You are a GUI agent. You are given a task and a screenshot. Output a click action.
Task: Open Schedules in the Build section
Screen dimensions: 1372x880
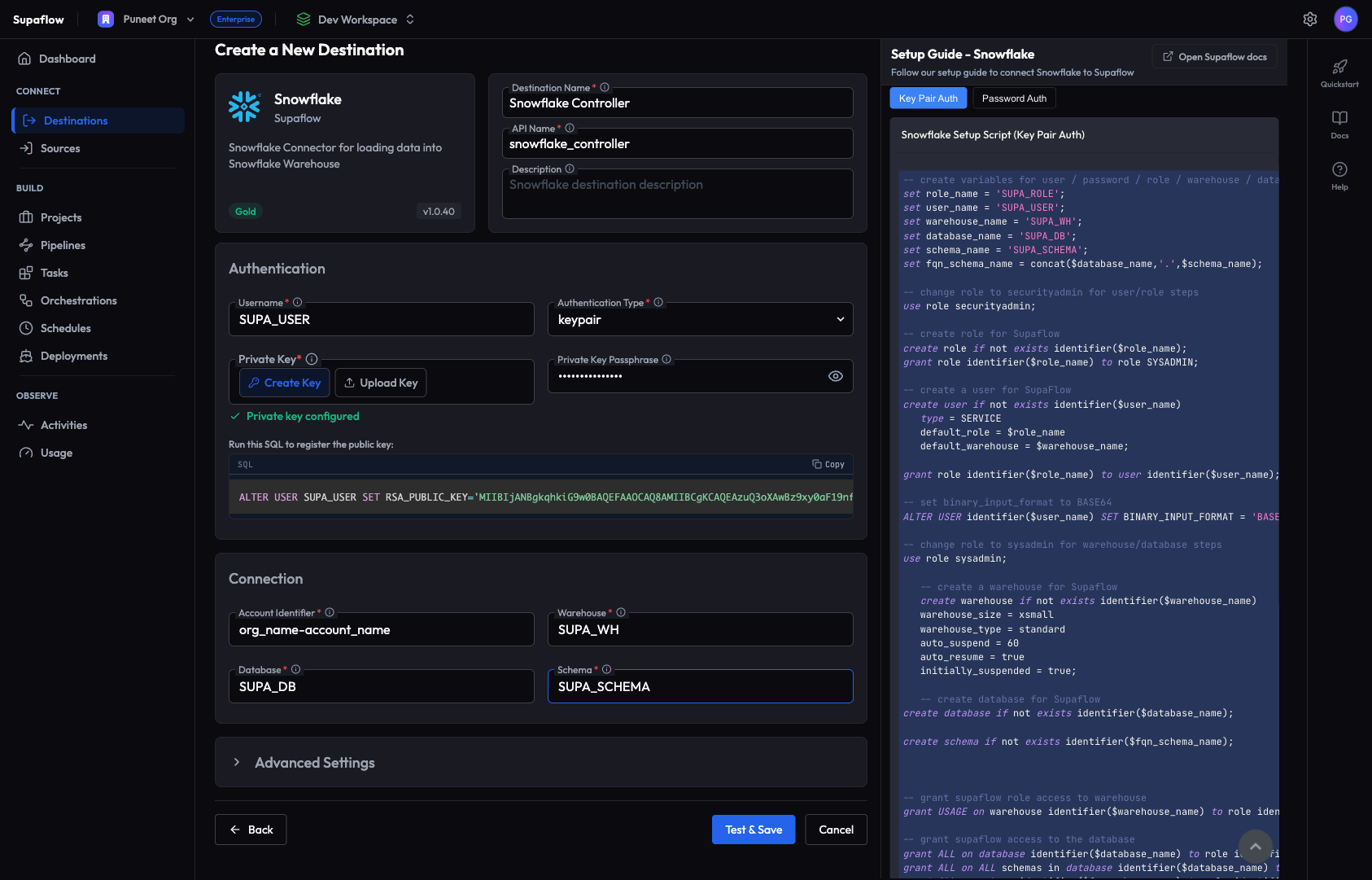coord(64,328)
